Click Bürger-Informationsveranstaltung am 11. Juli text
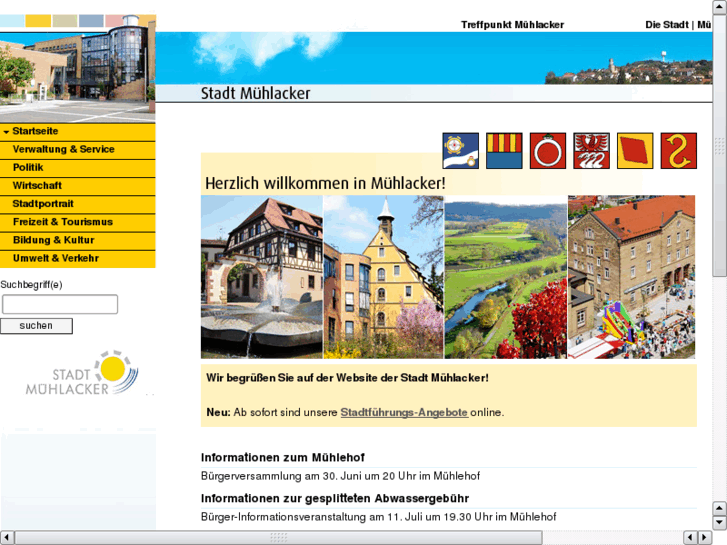This screenshot has width=727, height=545. tap(378, 517)
